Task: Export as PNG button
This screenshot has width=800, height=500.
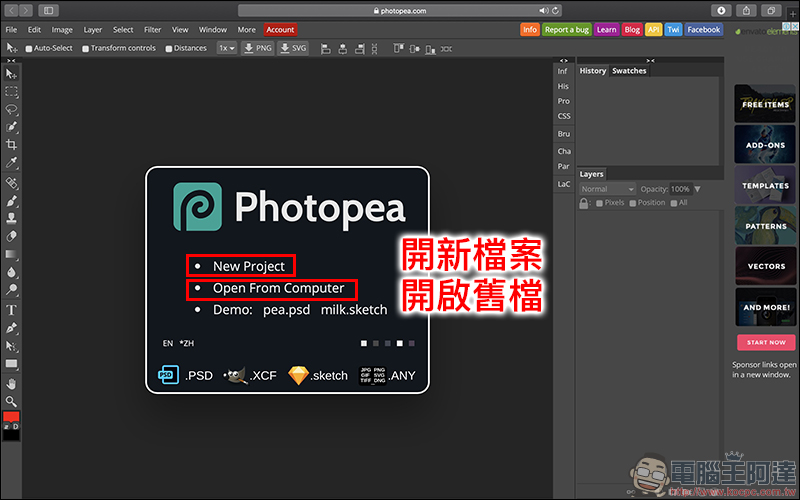Action: pyautogui.click(x=258, y=48)
